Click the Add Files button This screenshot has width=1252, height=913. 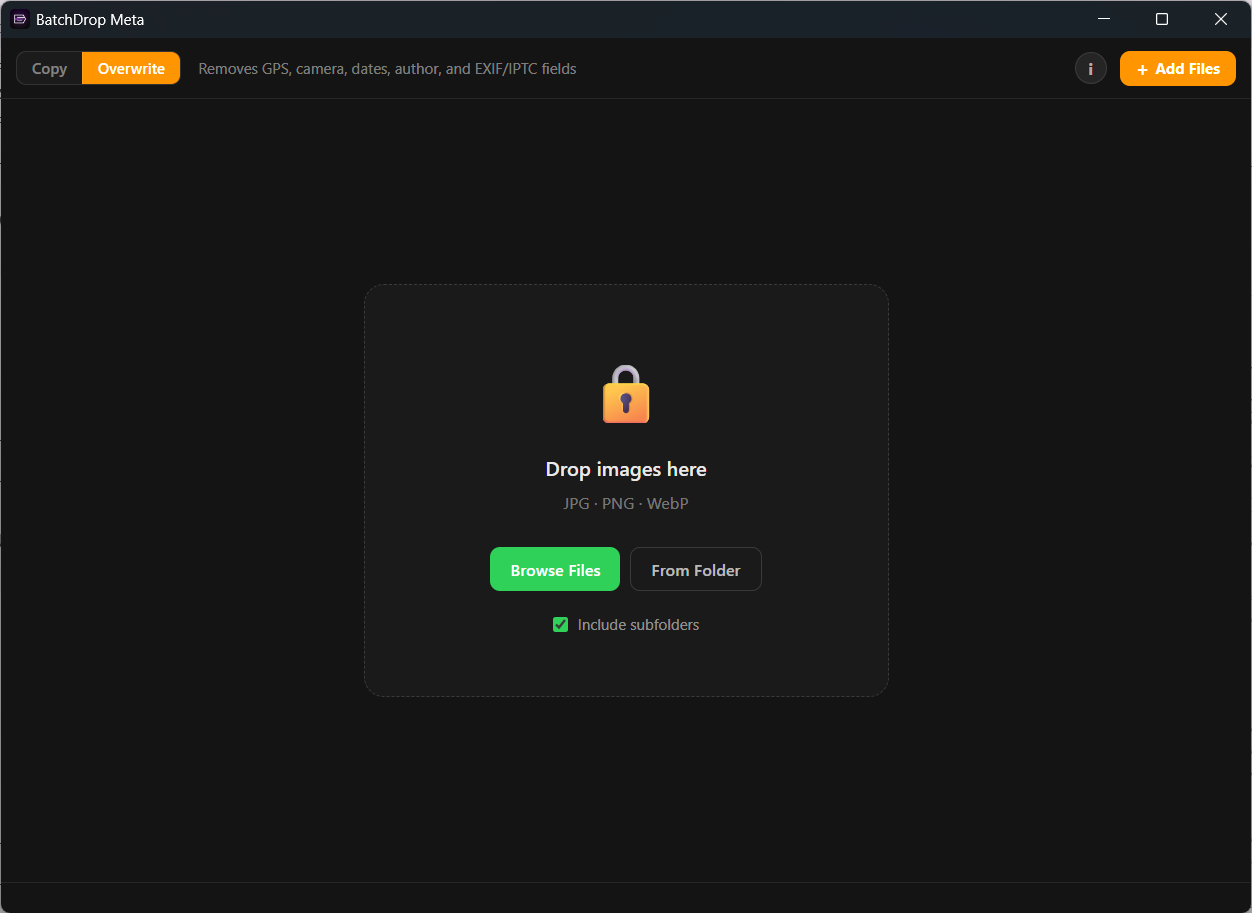1178,69
